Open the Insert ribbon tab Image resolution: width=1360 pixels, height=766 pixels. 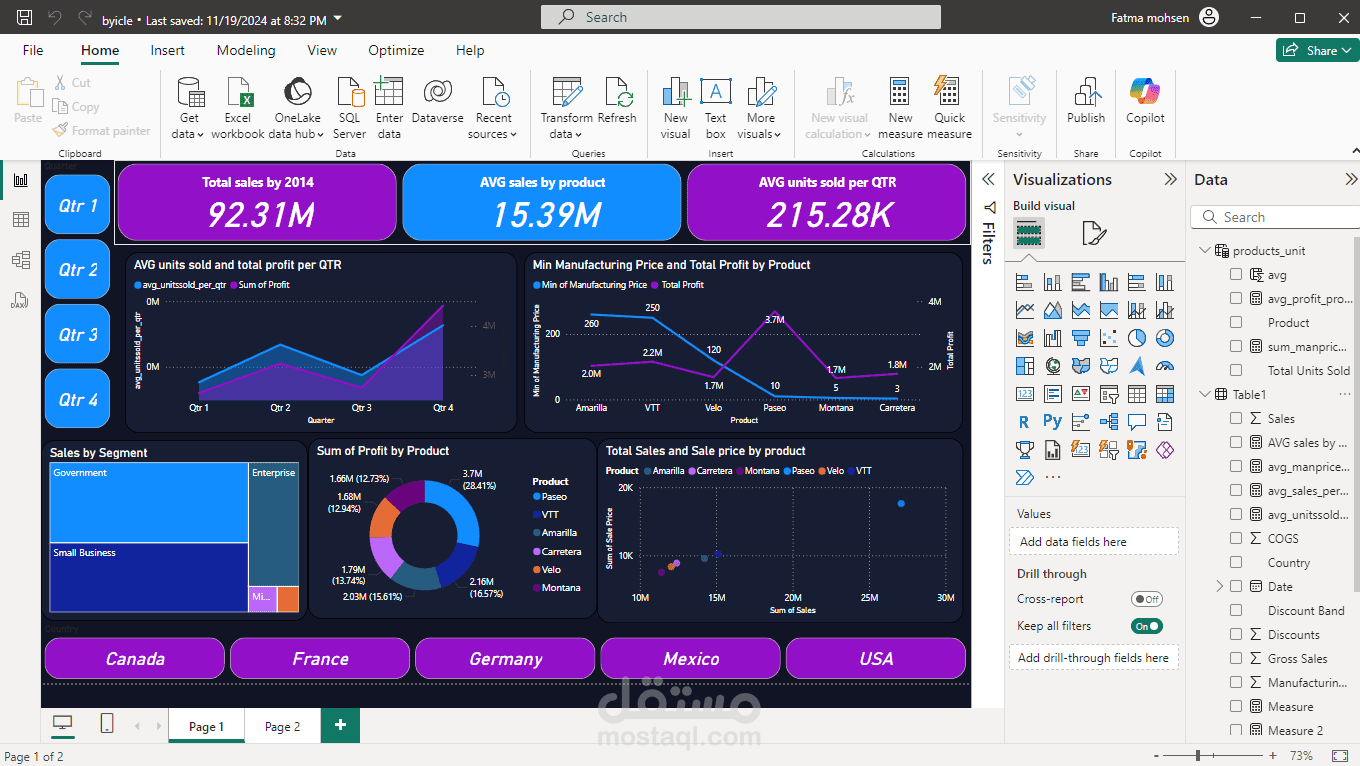[x=168, y=50]
